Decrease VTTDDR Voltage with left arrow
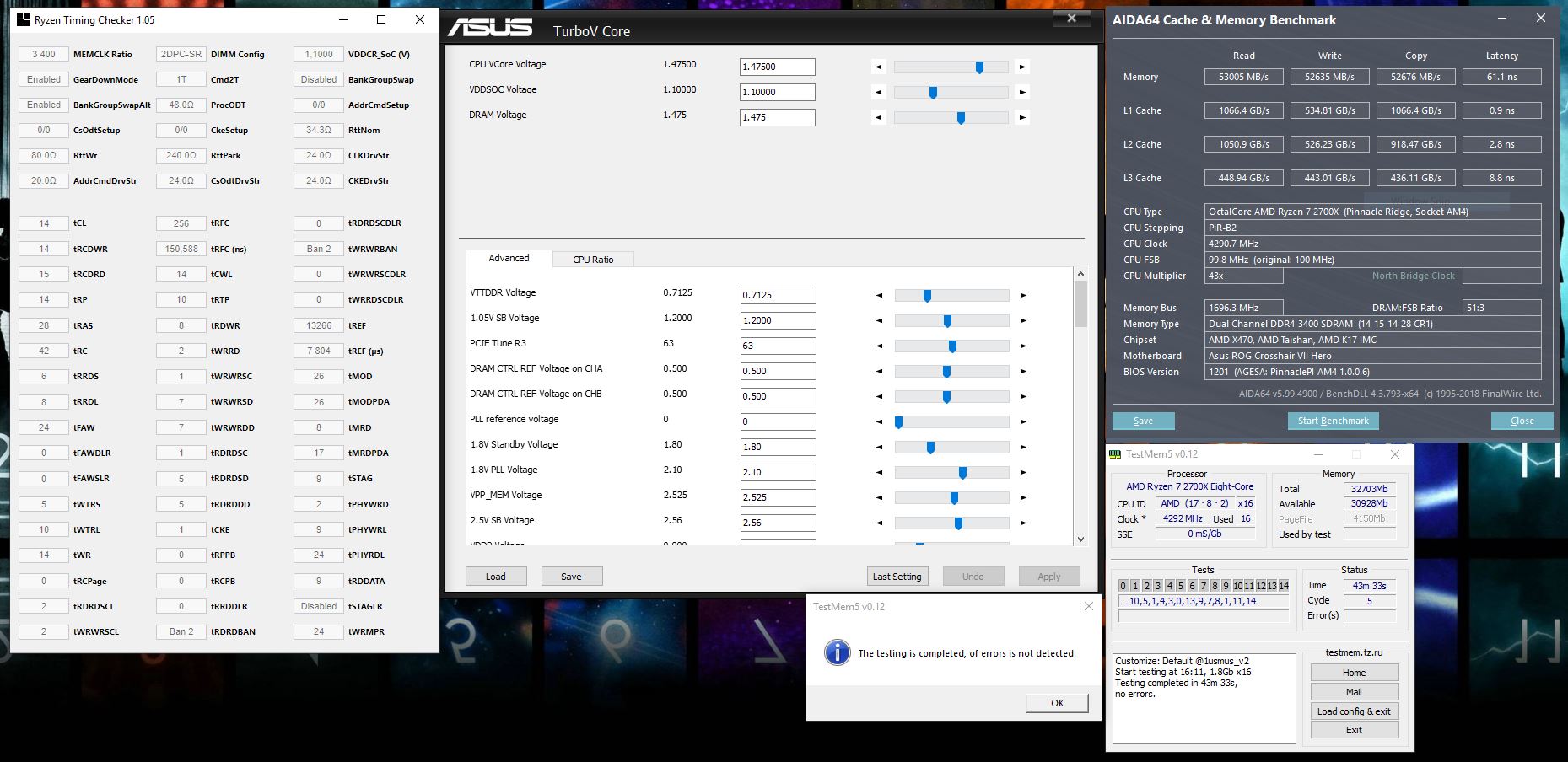This screenshot has width=1568, height=762. click(x=880, y=295)
